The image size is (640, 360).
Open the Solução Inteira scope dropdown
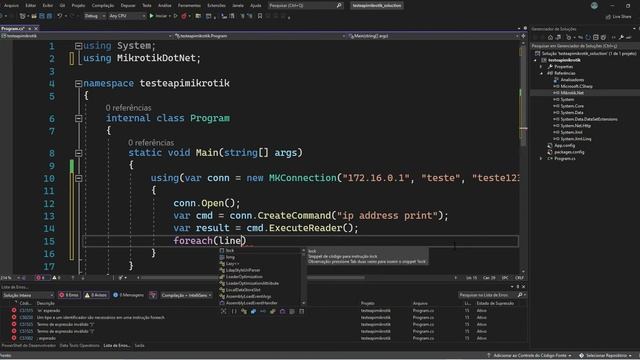(27, 295)
